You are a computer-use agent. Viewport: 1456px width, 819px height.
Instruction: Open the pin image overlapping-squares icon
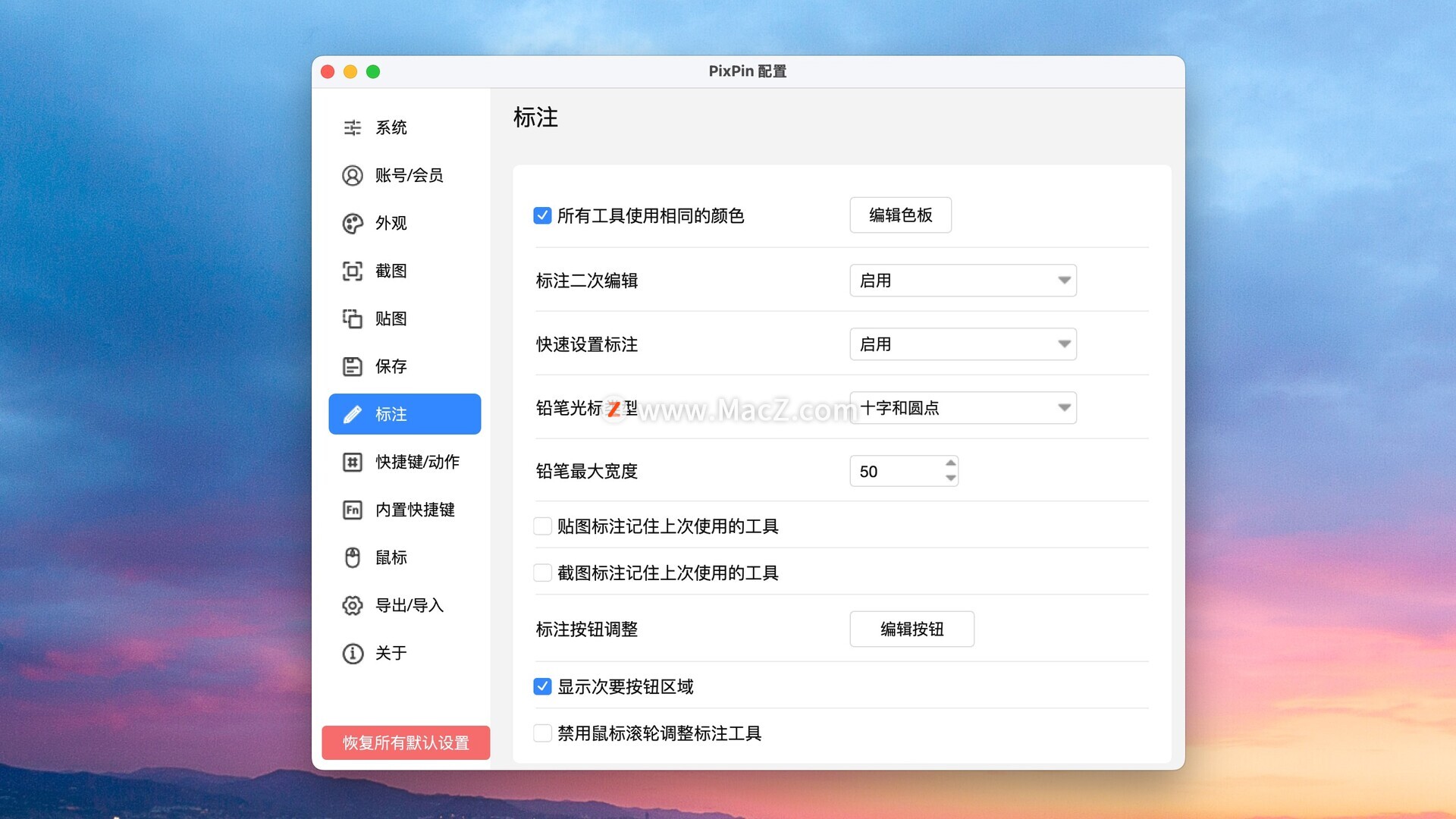point(353,318)
